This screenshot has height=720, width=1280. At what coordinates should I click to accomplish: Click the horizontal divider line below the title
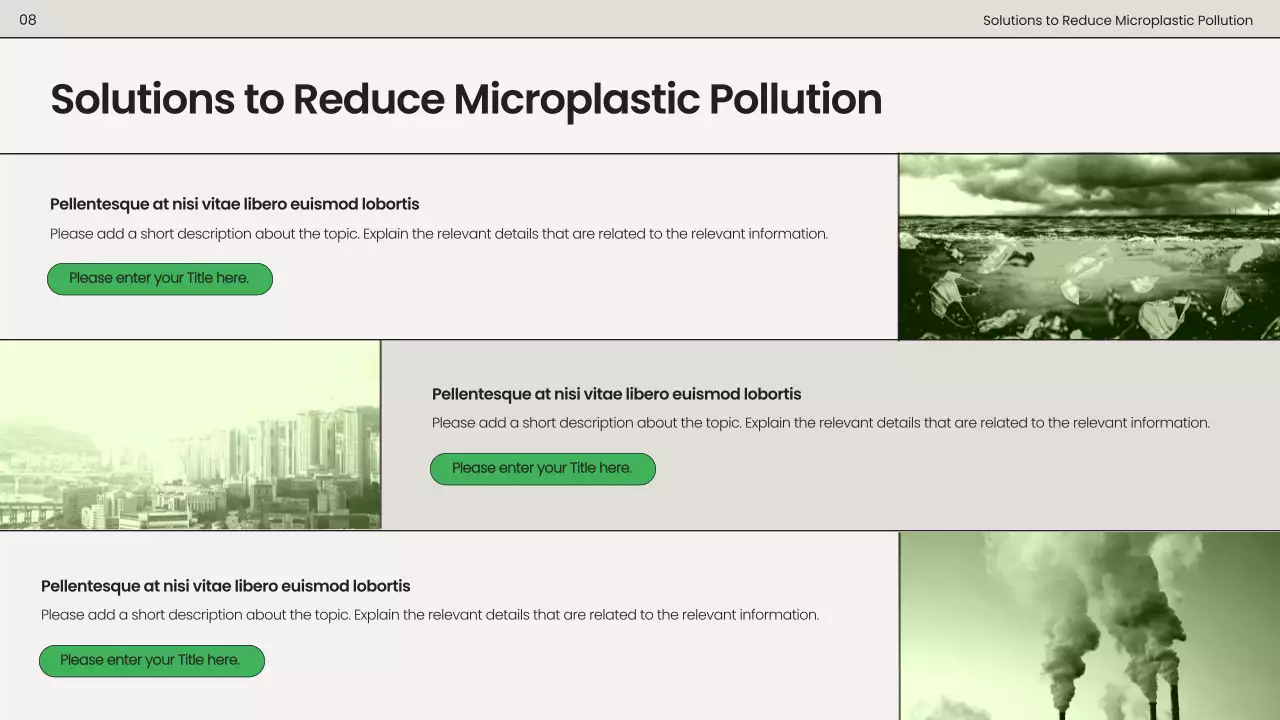(x=640, y=152)
